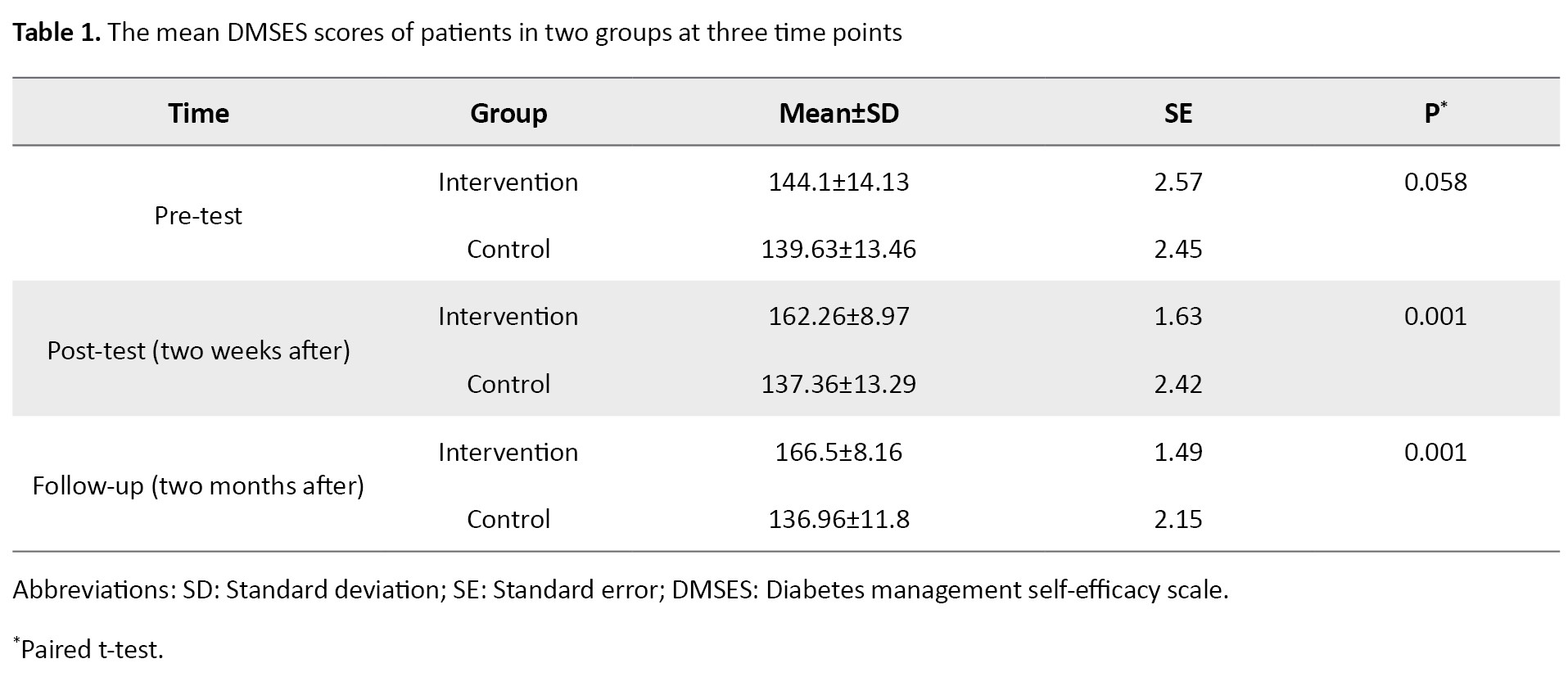Select the SE value 2.57

click(x=1177, y=182)
